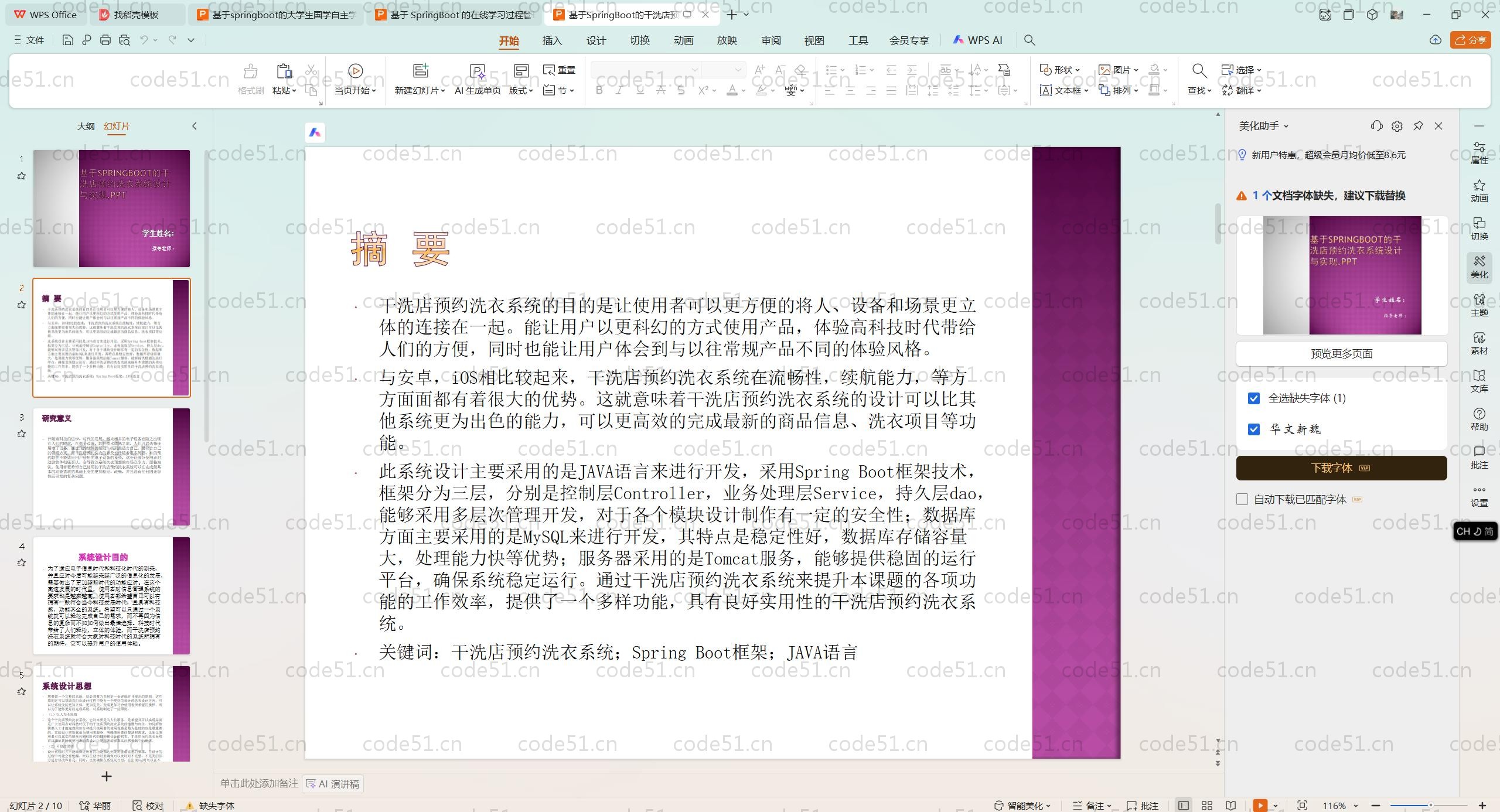Uncheck the 华文新魏 font checkbox
Viewport: 1500px width, 812px height.
point(1254,429)
